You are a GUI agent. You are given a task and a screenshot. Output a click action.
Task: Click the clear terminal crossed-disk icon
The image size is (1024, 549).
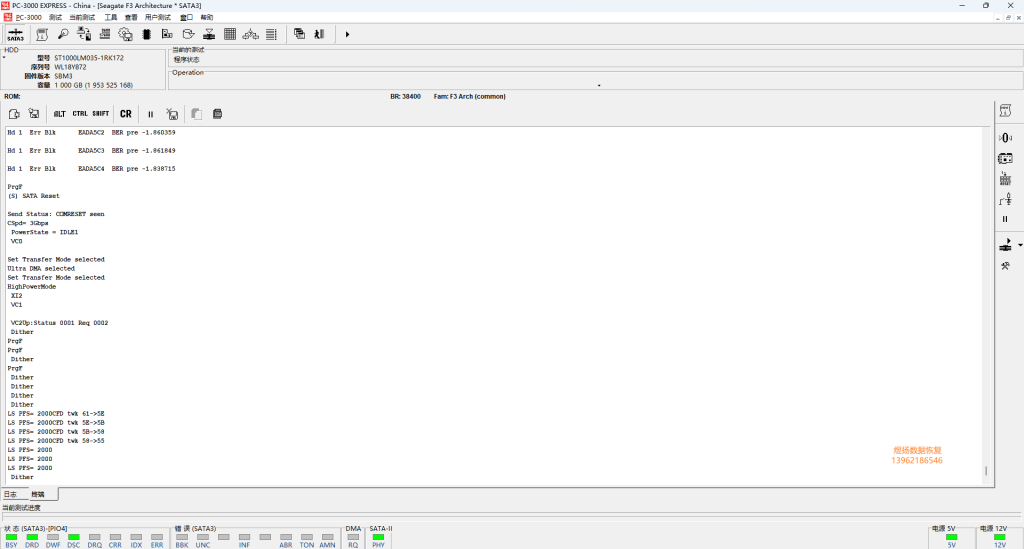[172, 114]
